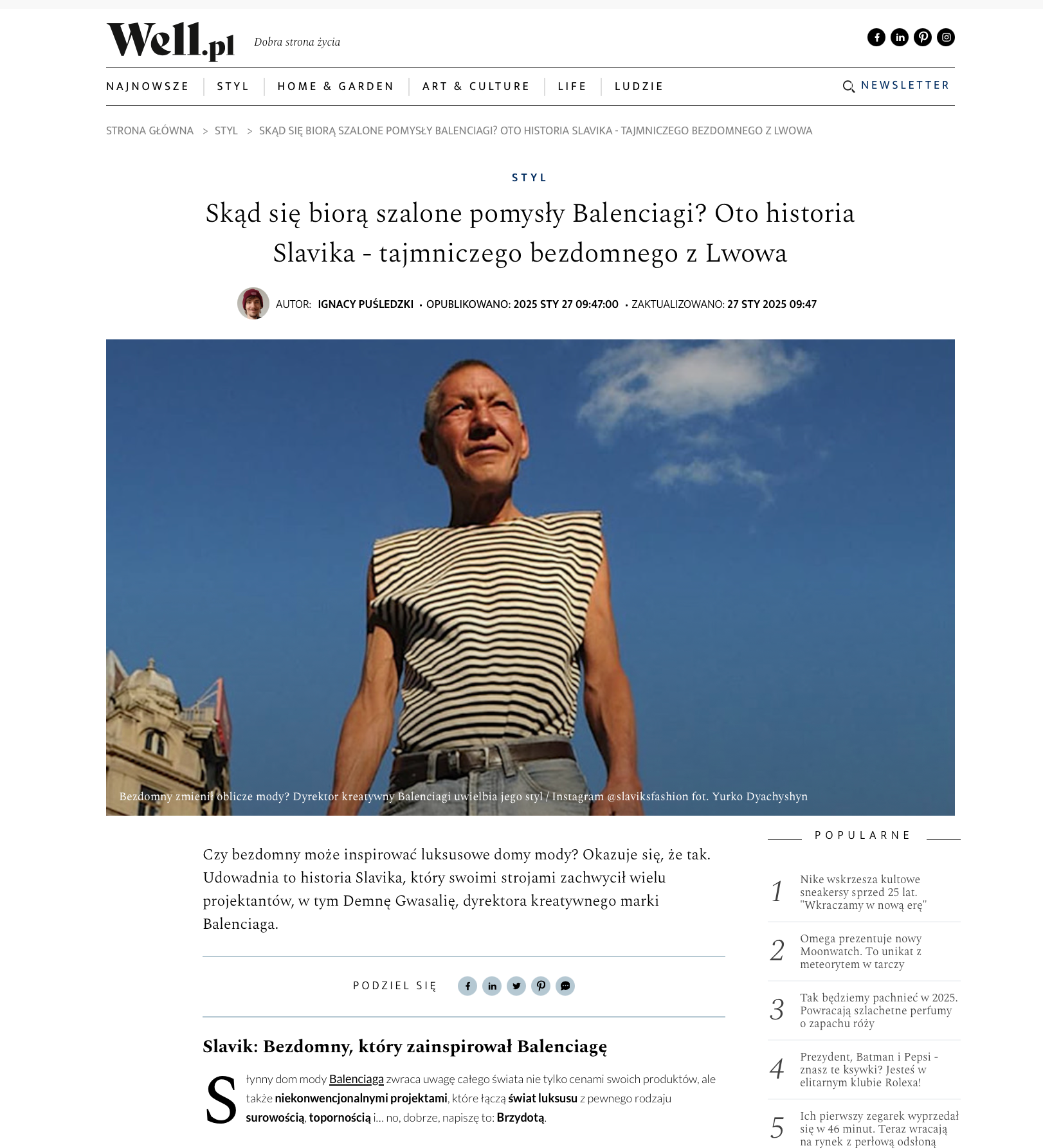
Task: Share the article on Twitter
Action: 516,986
